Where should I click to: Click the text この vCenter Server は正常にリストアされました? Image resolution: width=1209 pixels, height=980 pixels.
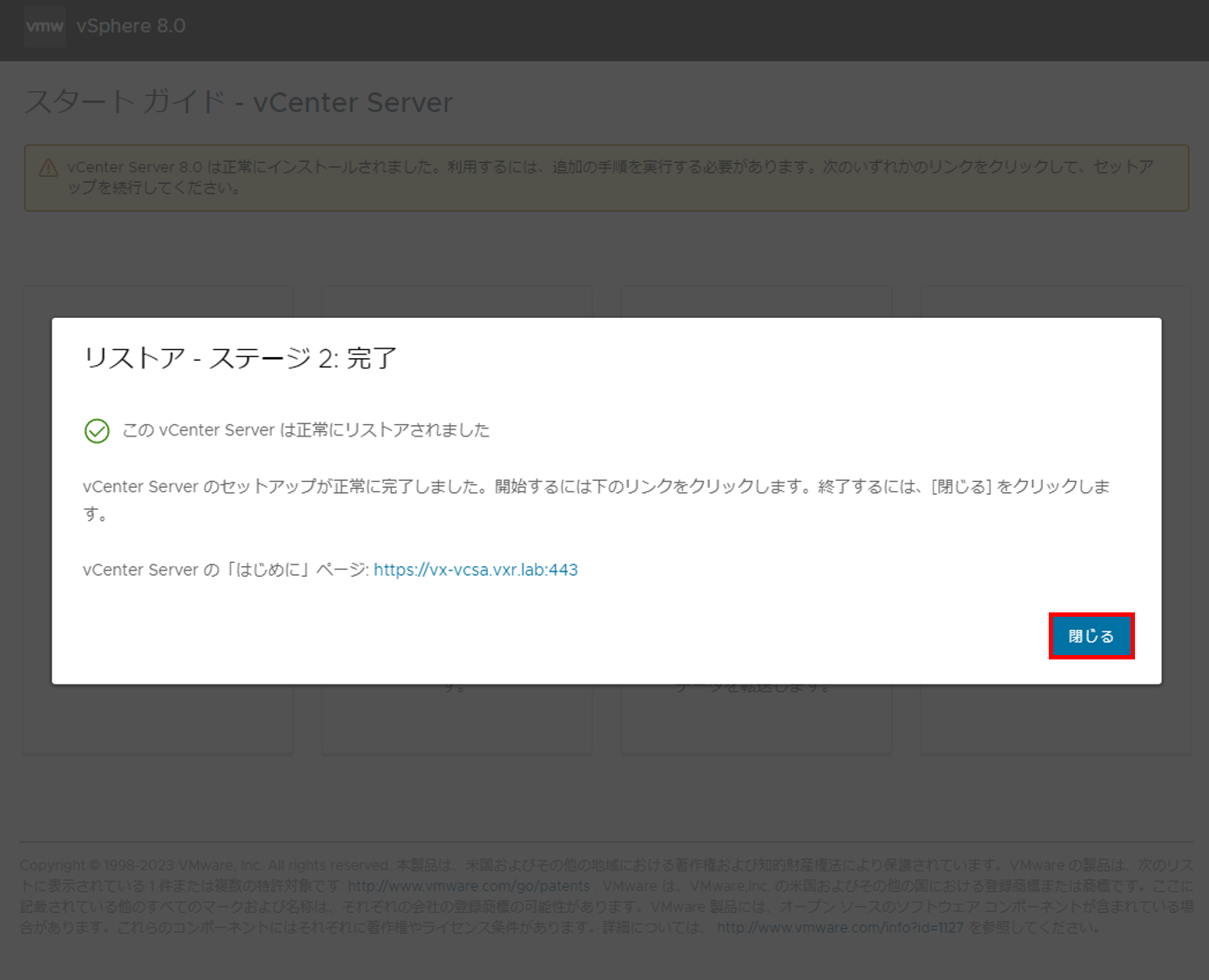(306, 430)
